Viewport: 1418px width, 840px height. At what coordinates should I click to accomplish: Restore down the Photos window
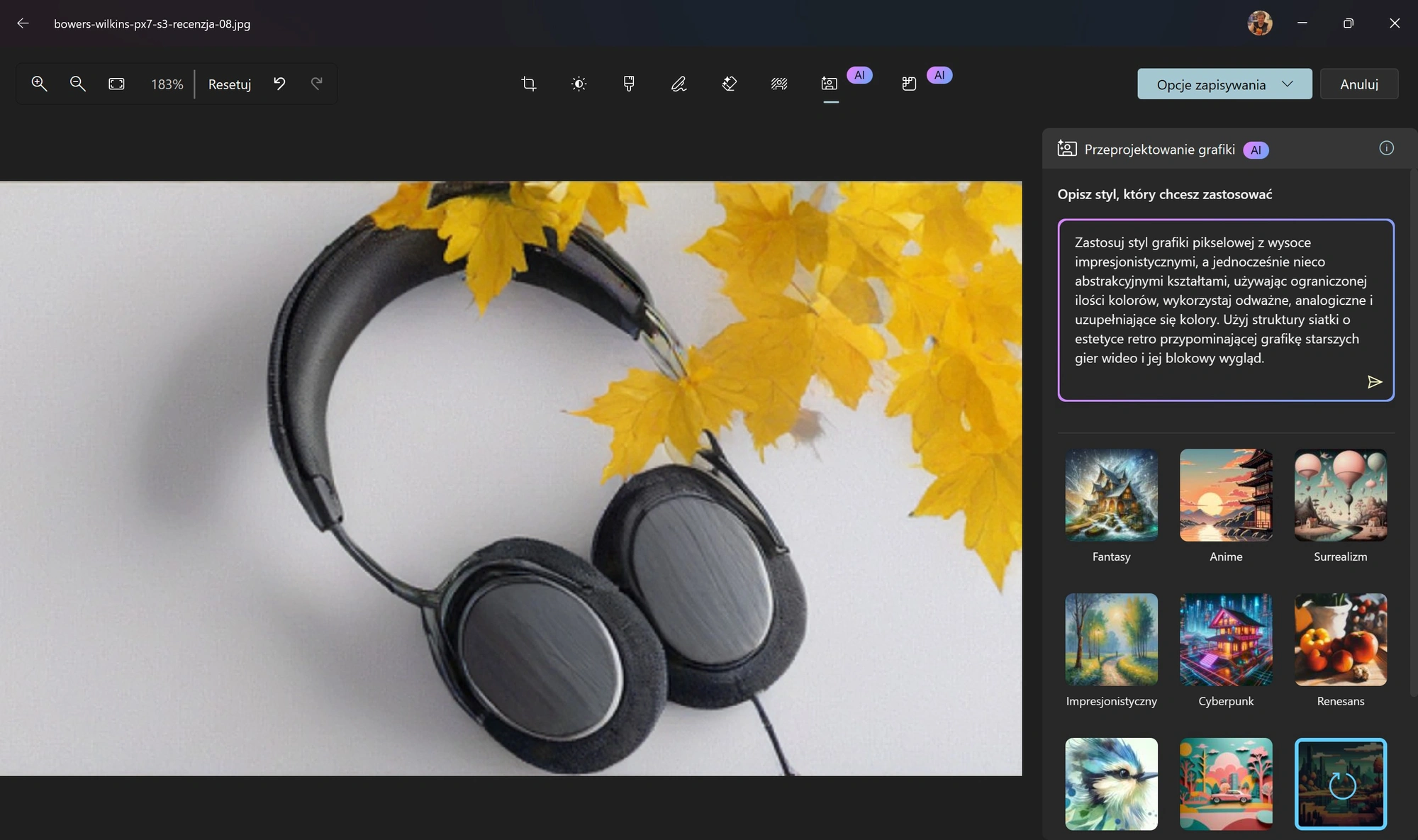1348,23
